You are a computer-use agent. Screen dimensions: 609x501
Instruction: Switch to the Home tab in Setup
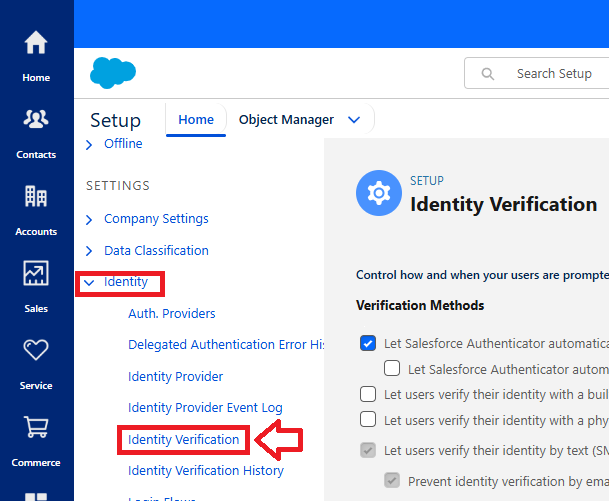click(196, 120)
